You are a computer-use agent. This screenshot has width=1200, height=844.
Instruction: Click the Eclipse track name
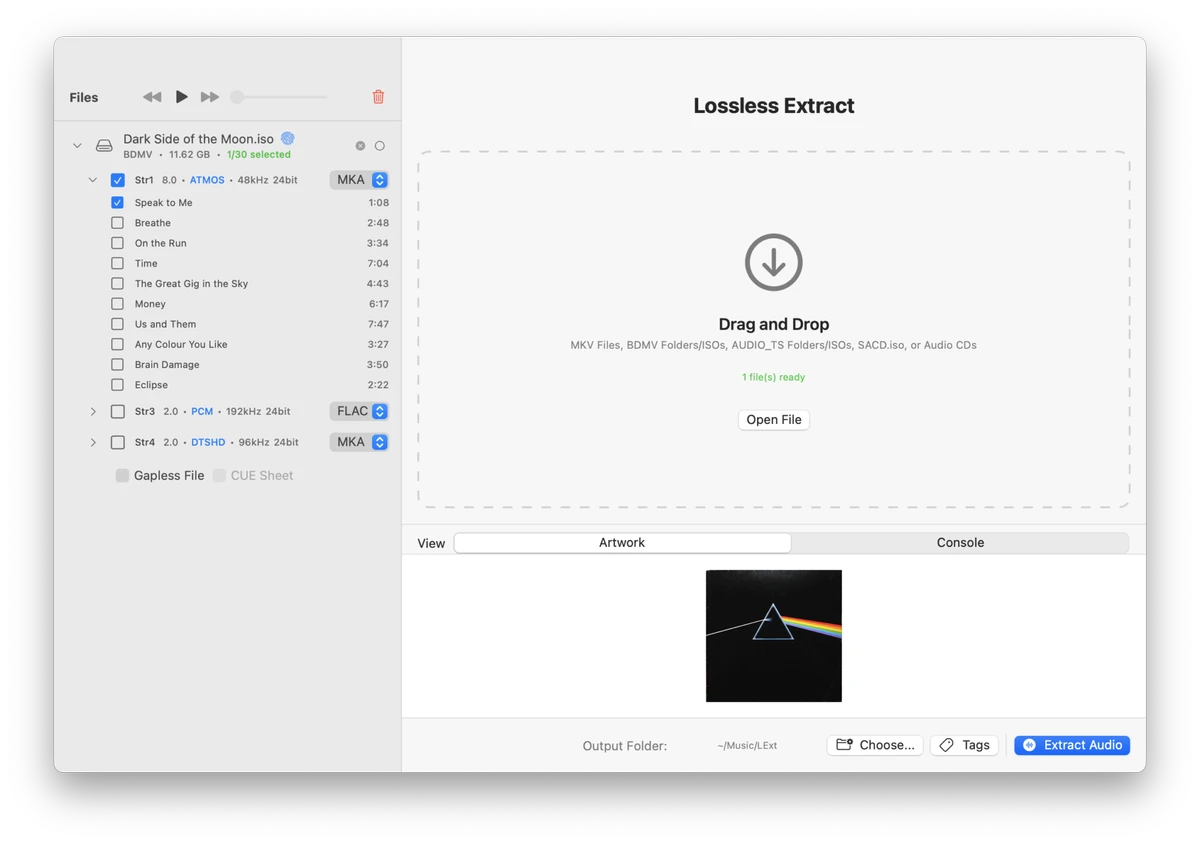[x=151, y=385]
